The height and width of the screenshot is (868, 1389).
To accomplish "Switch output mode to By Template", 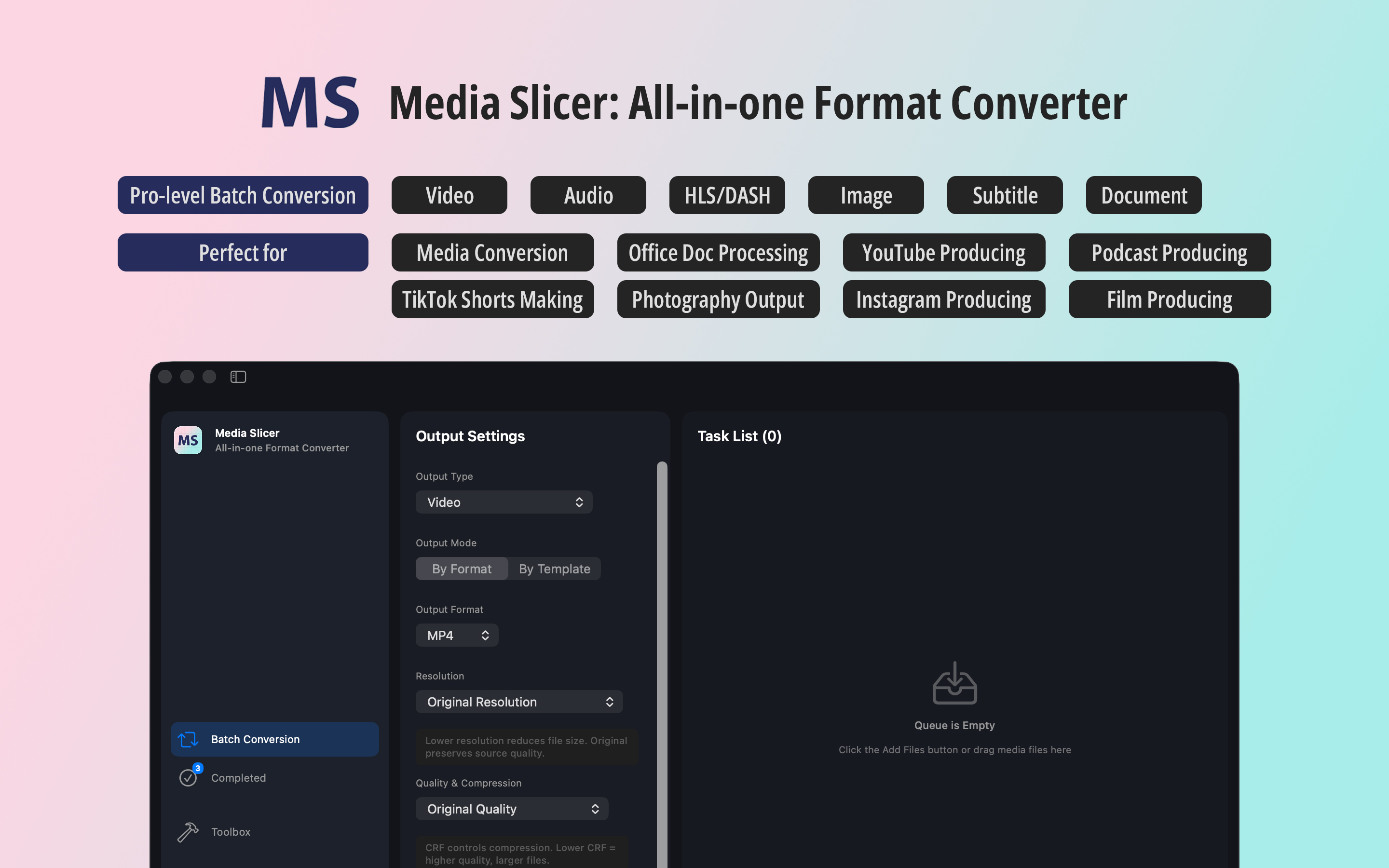I will [x=554, y=569].
